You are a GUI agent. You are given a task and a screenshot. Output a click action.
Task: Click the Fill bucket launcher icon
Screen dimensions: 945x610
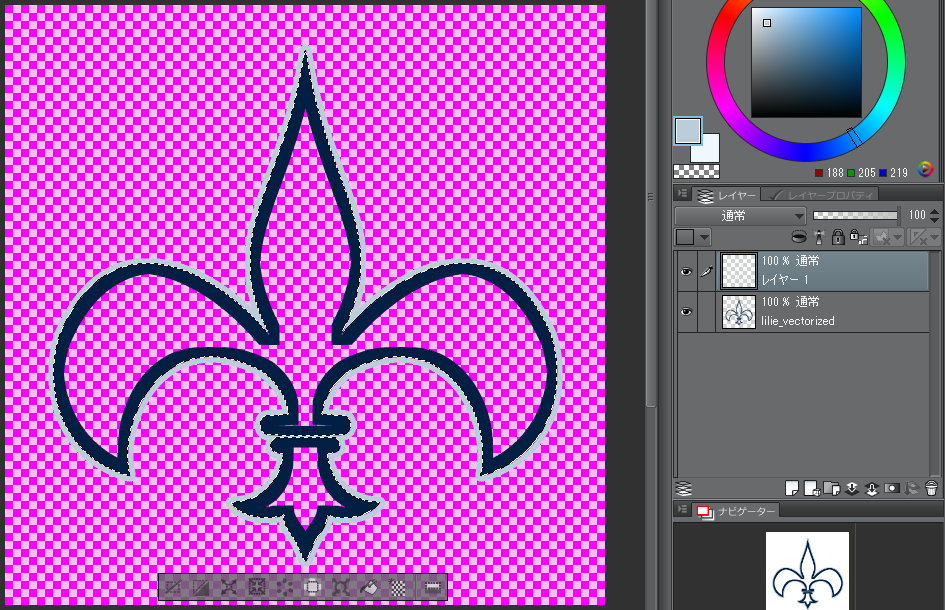click(x=369, y=587)
